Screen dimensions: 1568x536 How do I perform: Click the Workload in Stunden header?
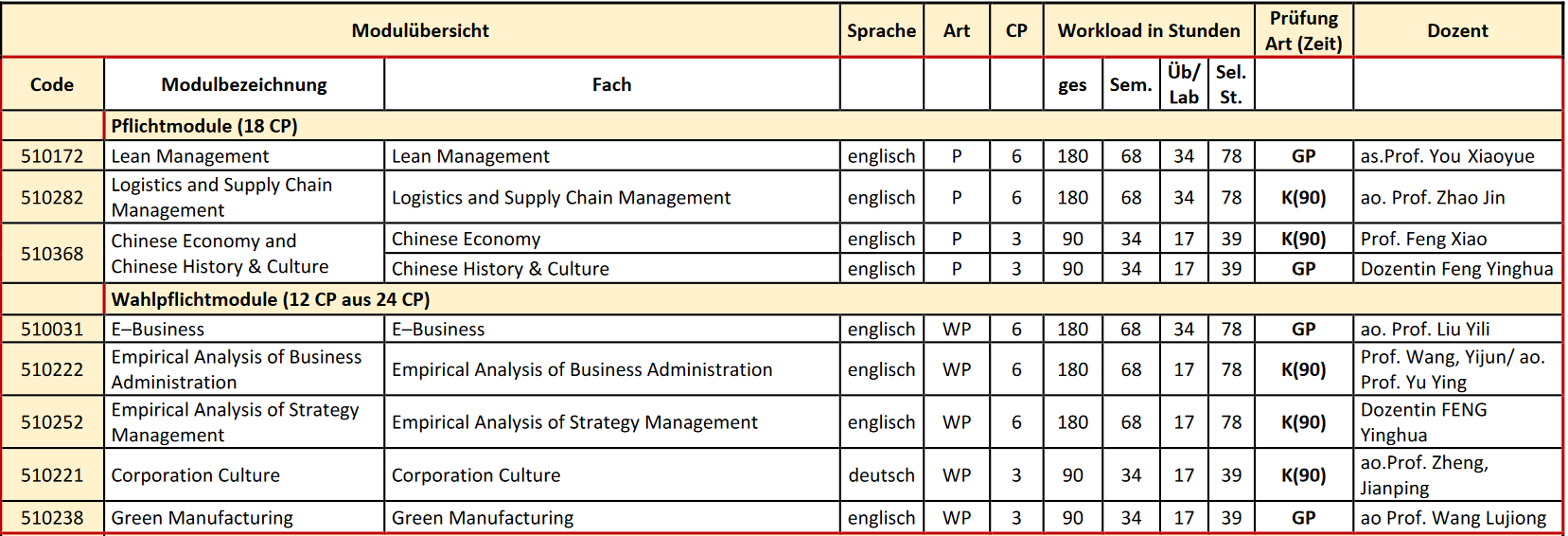[1148, 30]
